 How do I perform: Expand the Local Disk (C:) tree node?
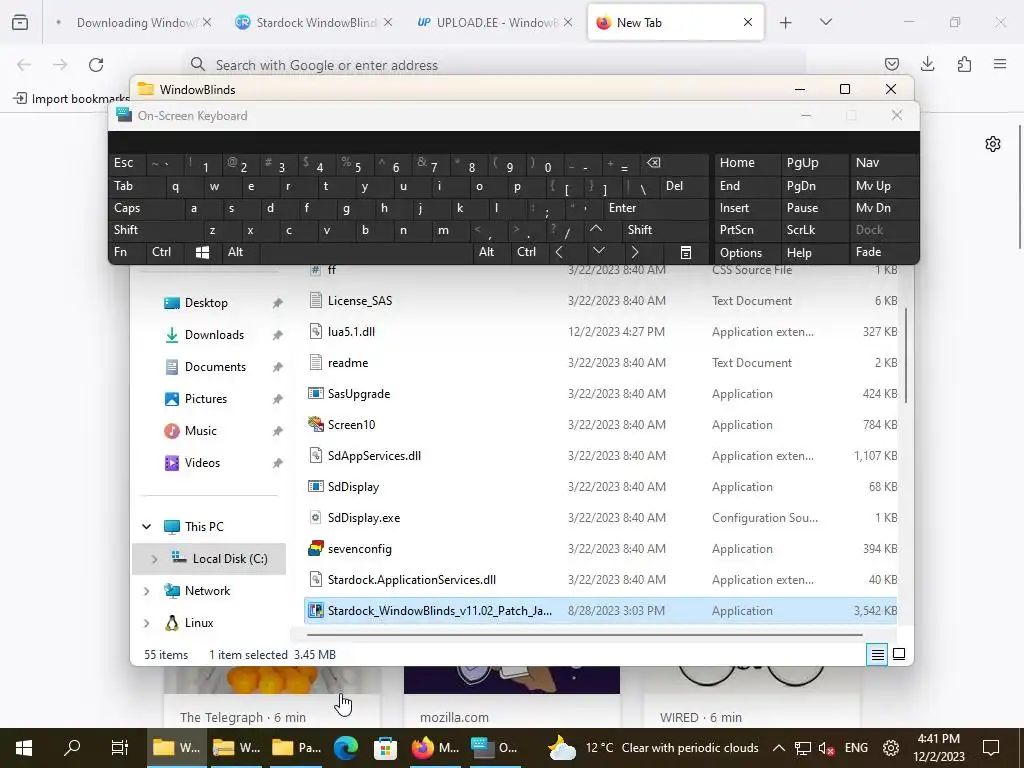pyautogui.click(x=154, y=559)
